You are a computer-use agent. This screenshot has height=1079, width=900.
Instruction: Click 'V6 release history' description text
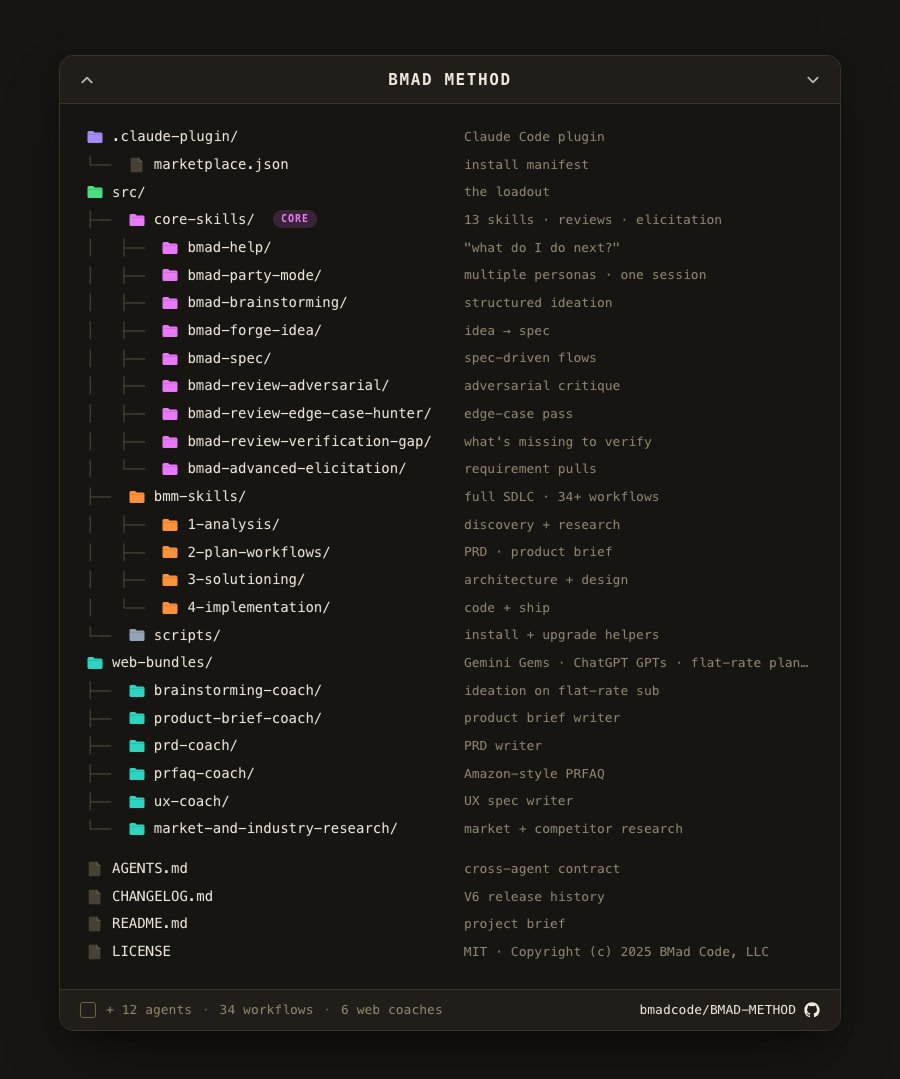(534, 897)
